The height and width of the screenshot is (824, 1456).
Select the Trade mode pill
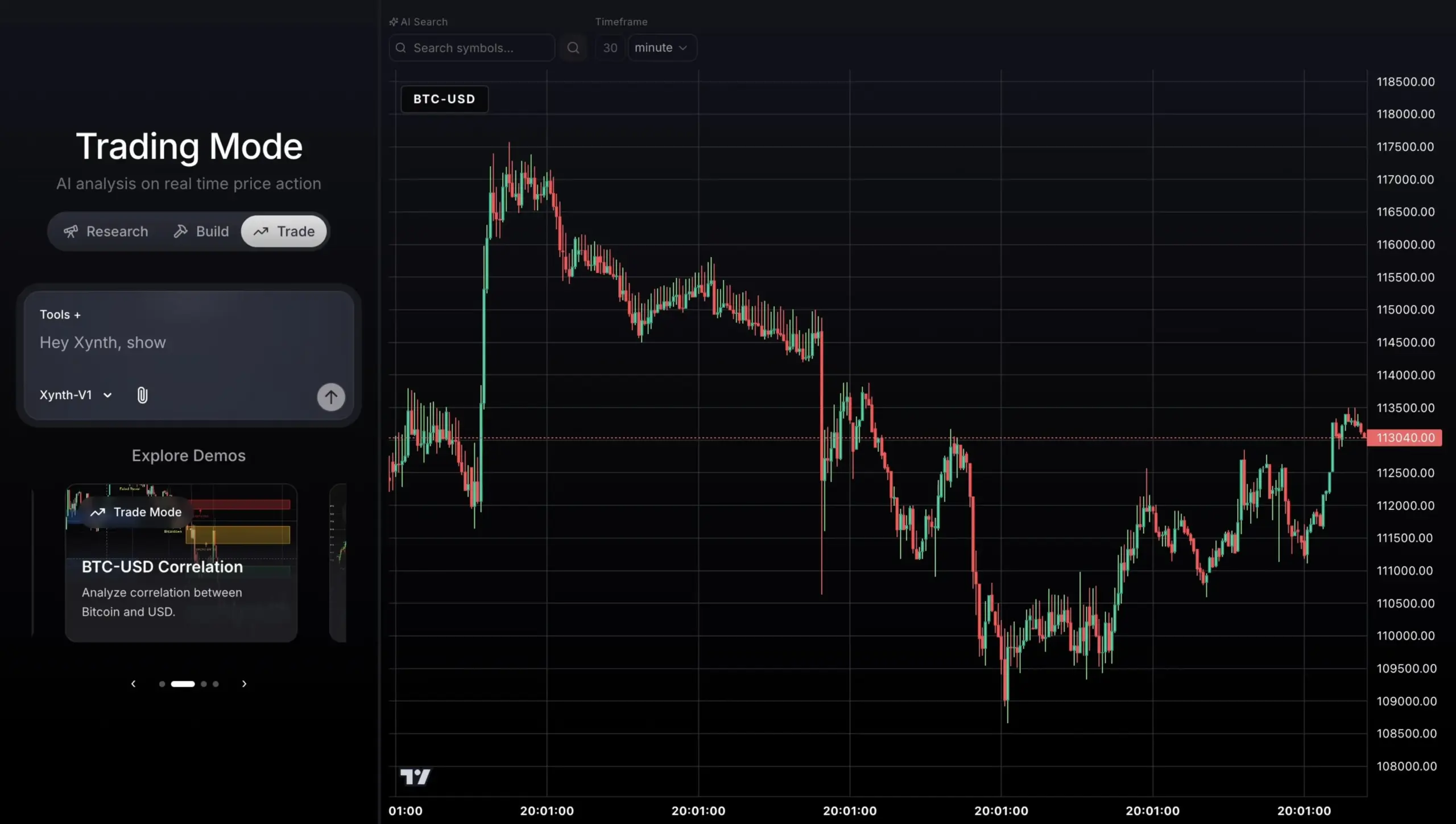[284, 232]
